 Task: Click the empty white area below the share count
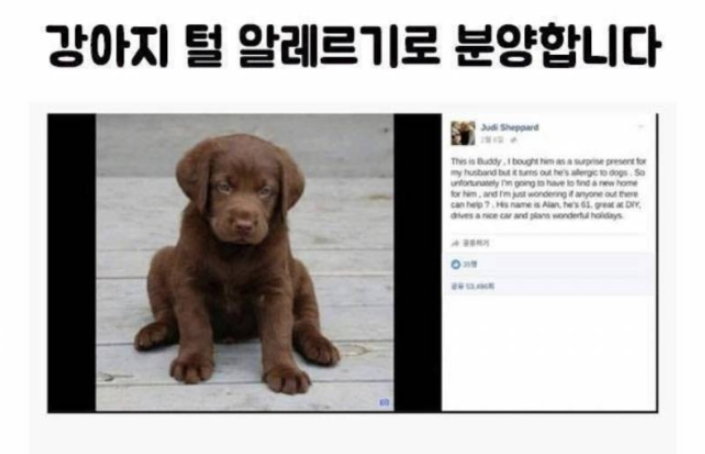(x=549, y=353)
